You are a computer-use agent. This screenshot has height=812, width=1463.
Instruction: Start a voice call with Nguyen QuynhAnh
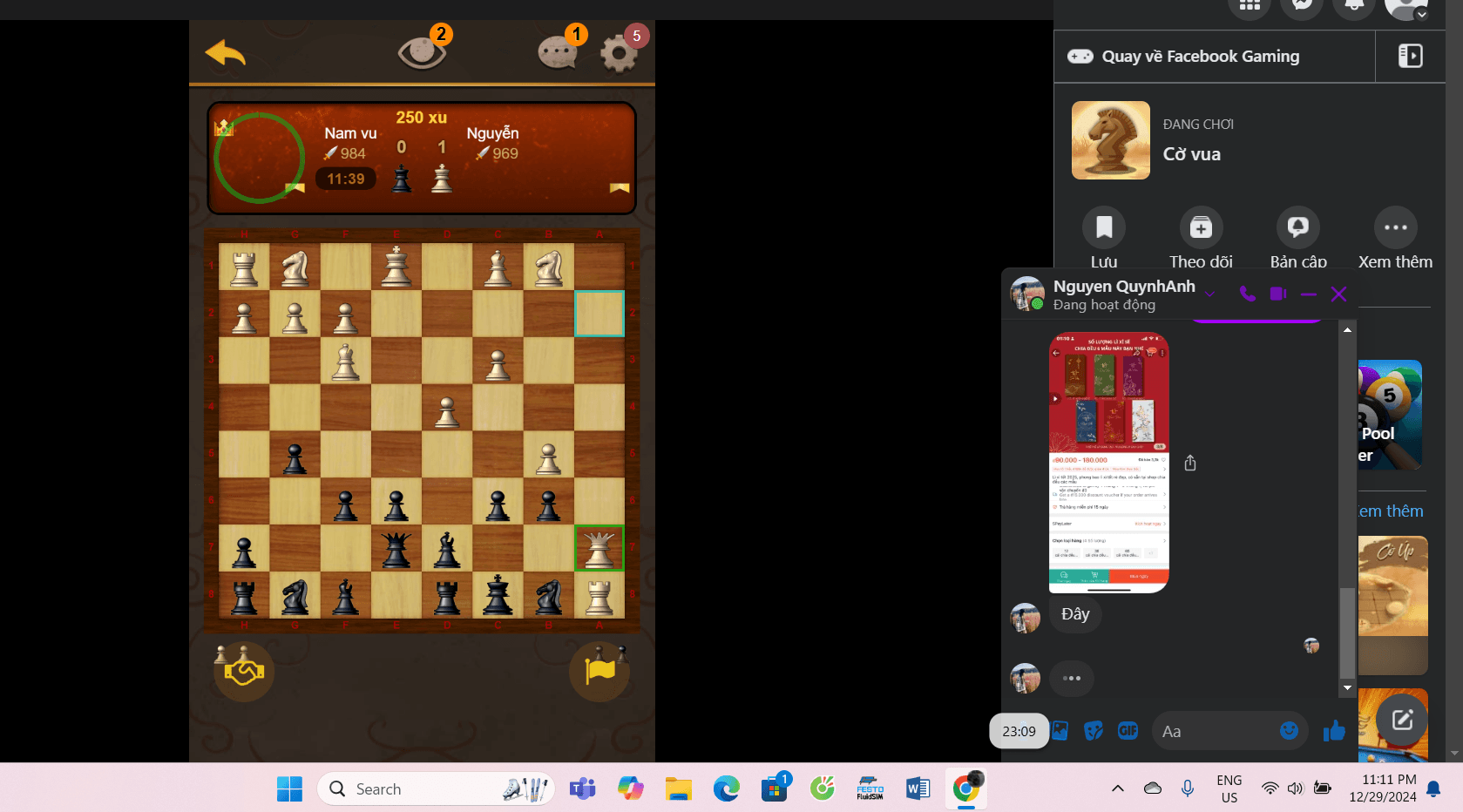coord(1247,294)
